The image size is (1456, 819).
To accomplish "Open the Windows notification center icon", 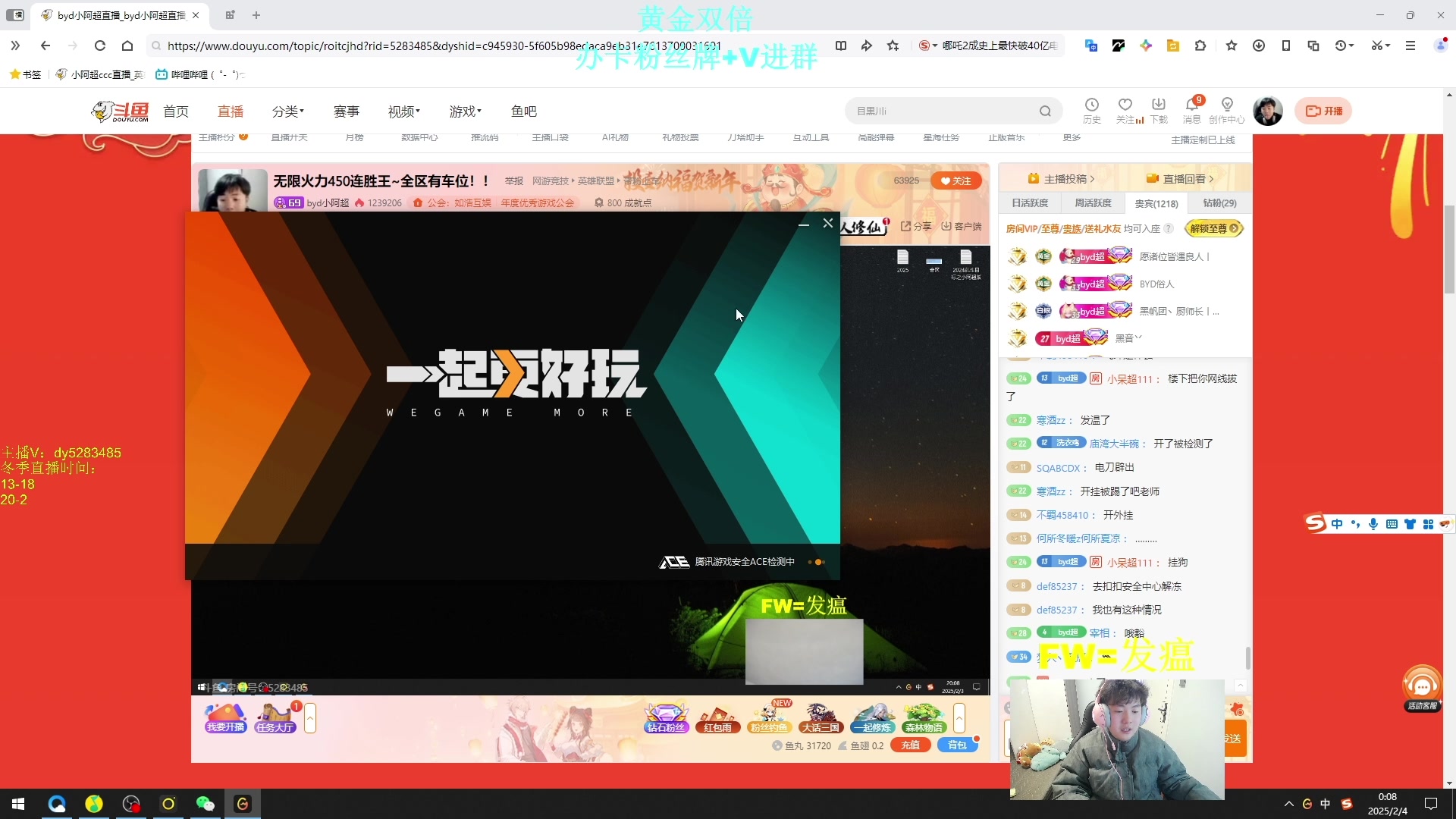I will coord(1431,804).
